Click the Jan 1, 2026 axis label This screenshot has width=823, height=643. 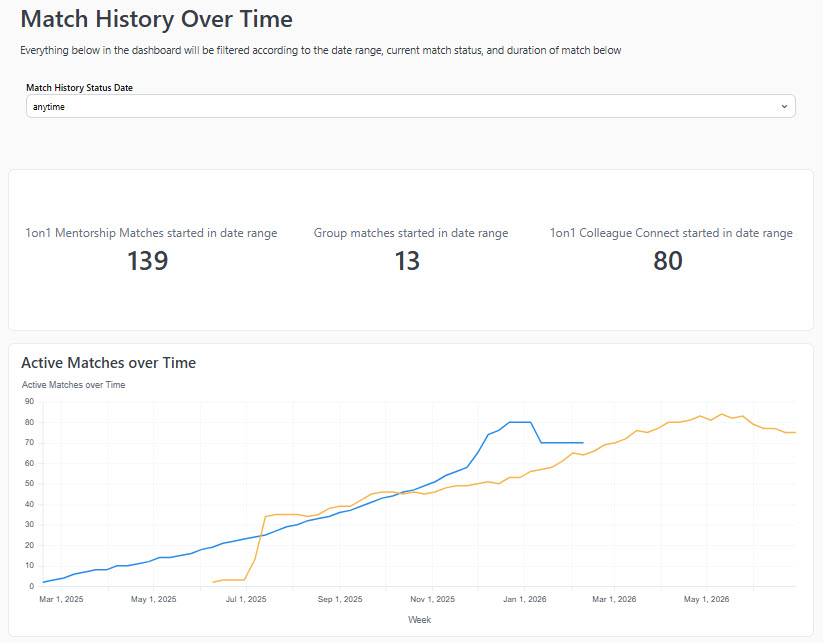[x=524, y=599]
